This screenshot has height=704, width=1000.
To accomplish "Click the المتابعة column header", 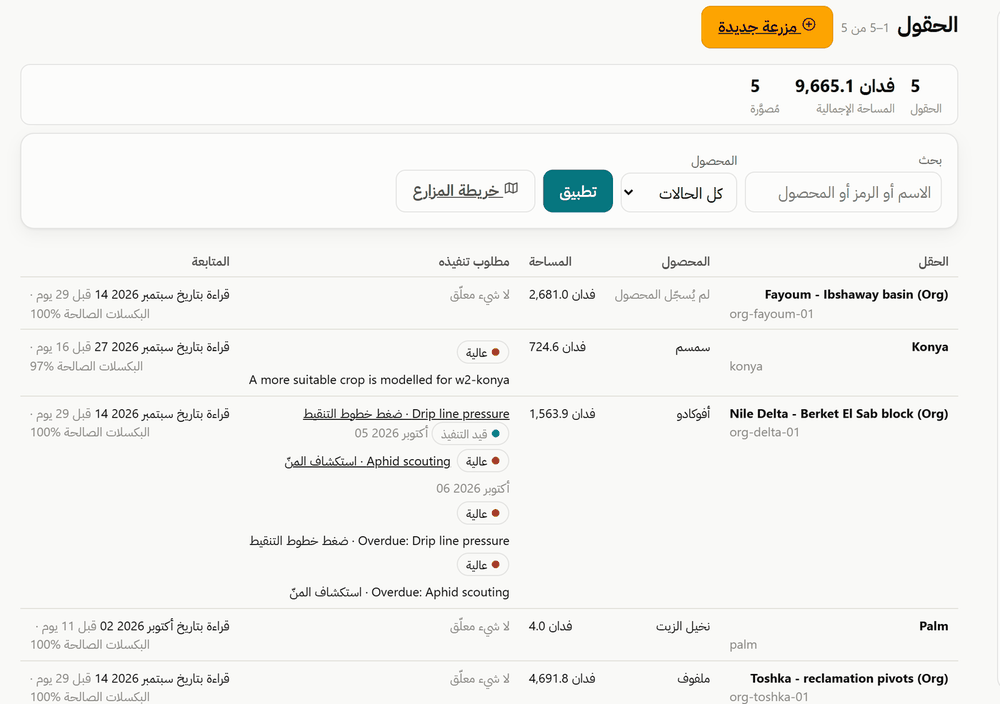I will pyautogui.click(x=210, y=261).
